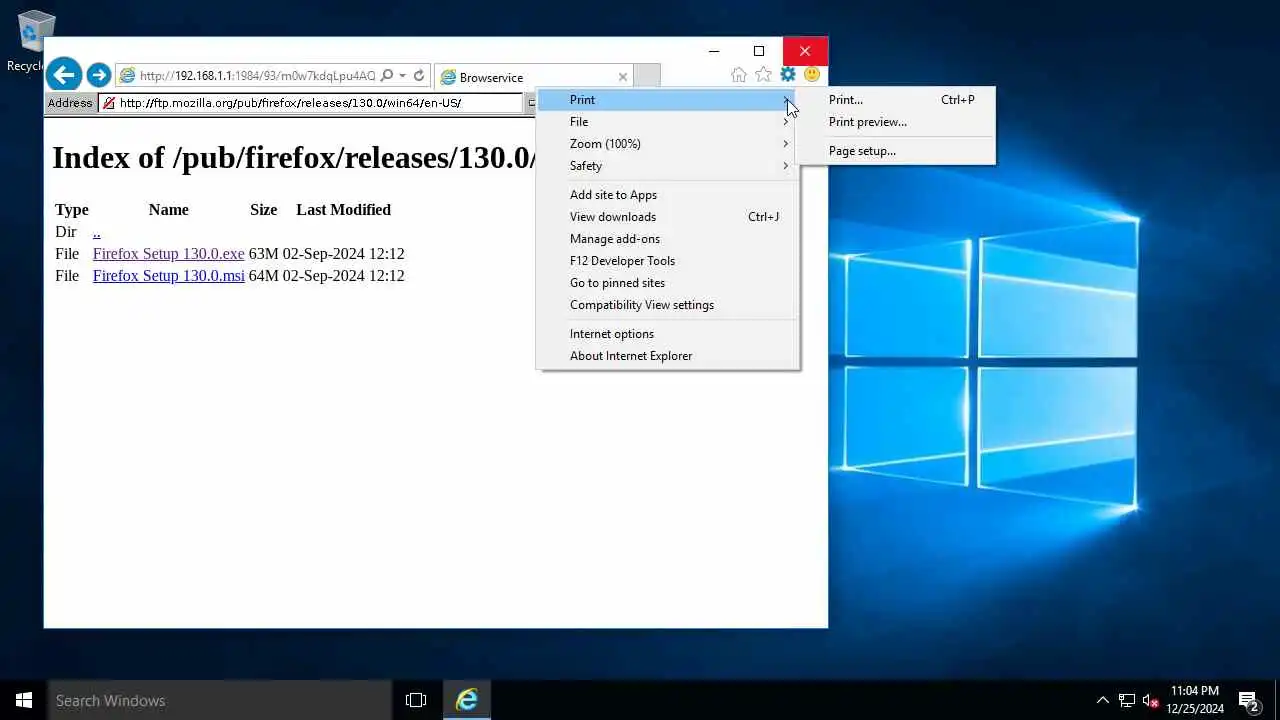Image resolution: width=1280 pixels, height=720 pixels.
Task: Click the network tray icon
Action: pos(1127,700)
